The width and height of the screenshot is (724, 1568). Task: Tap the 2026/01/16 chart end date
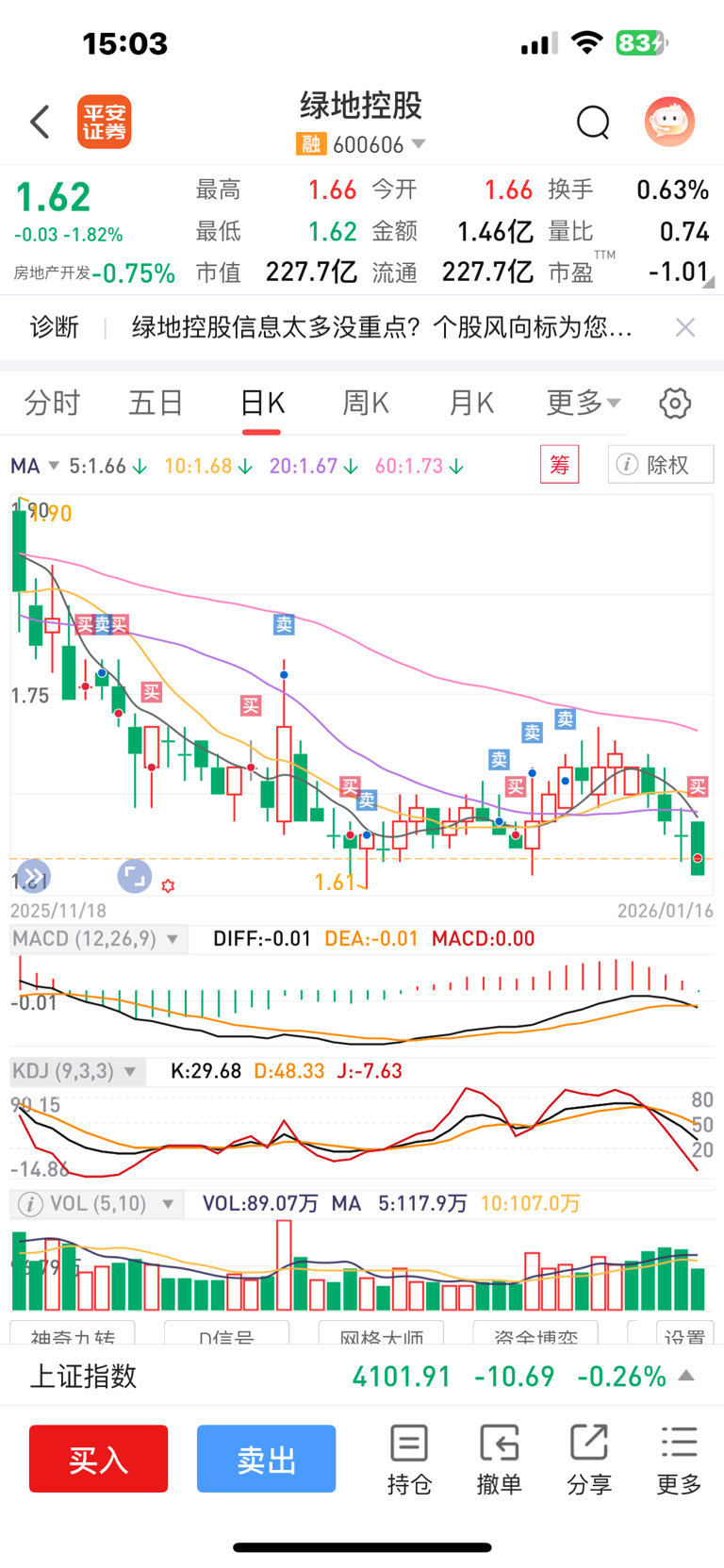coord(666,911)
